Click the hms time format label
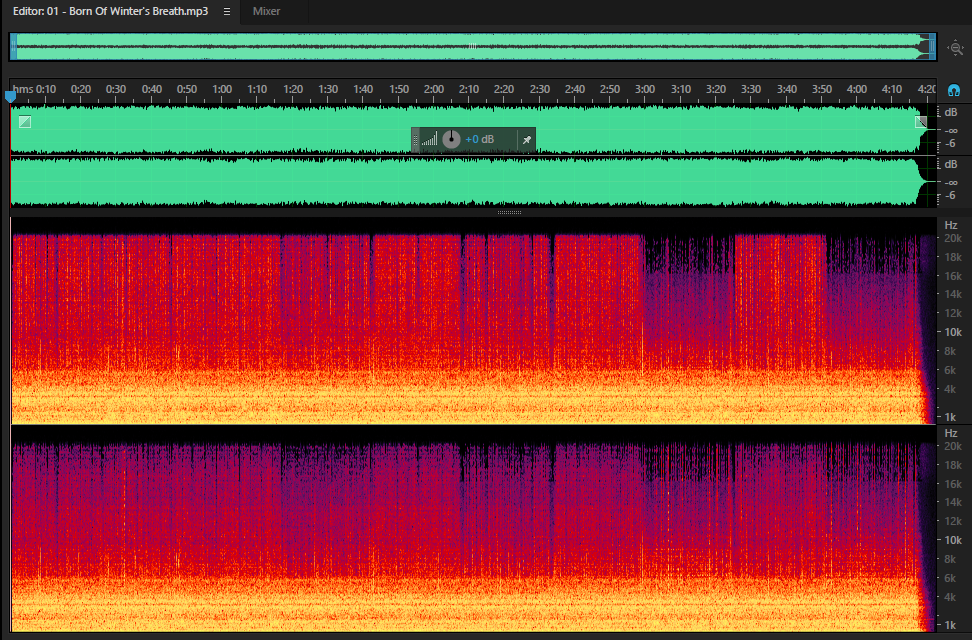The width and height of the screenshot is (972, 640). (x=23, y=89)
